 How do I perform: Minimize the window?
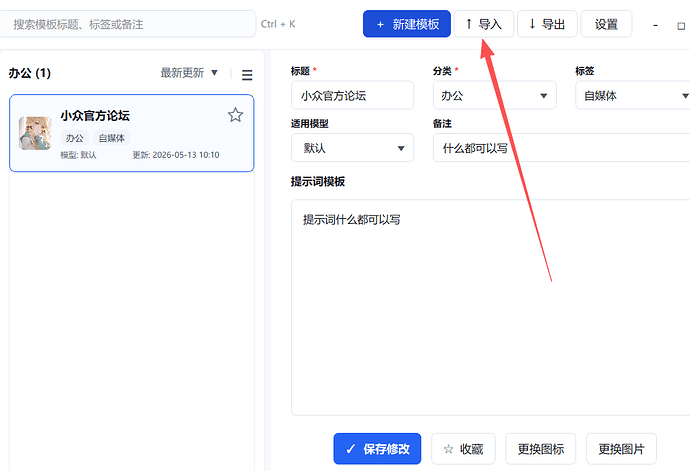tap(655, 26)
